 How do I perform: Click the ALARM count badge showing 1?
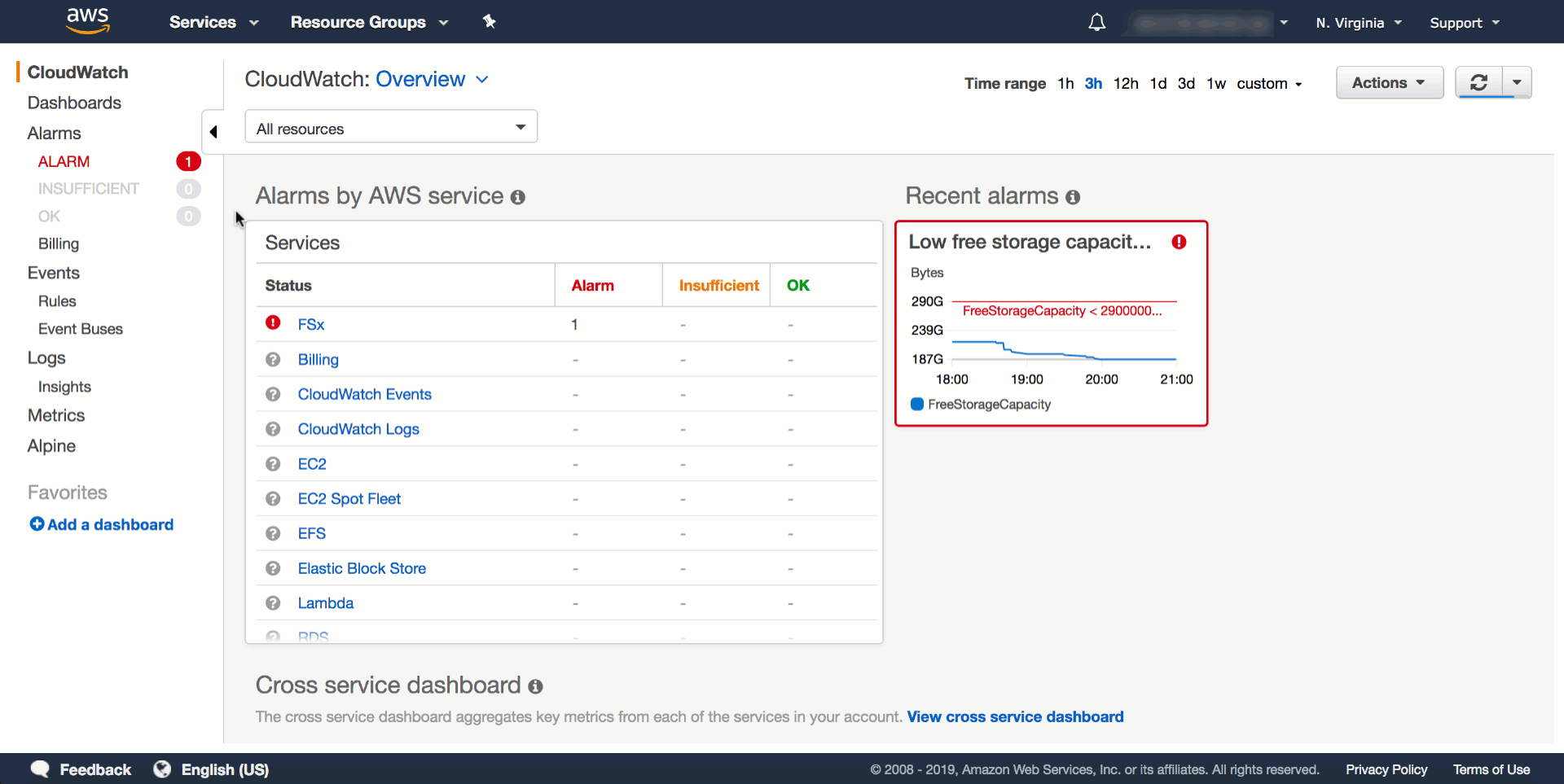pos(188,161)
